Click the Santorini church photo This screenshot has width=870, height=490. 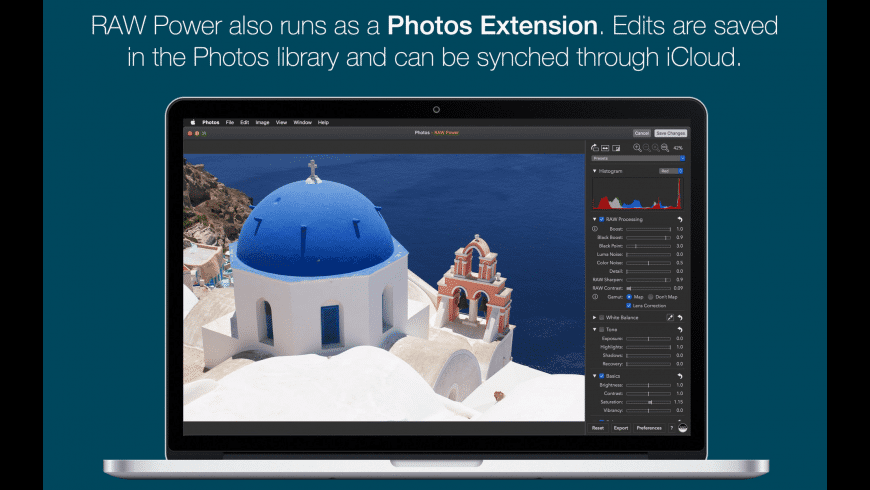coord(384,287)
